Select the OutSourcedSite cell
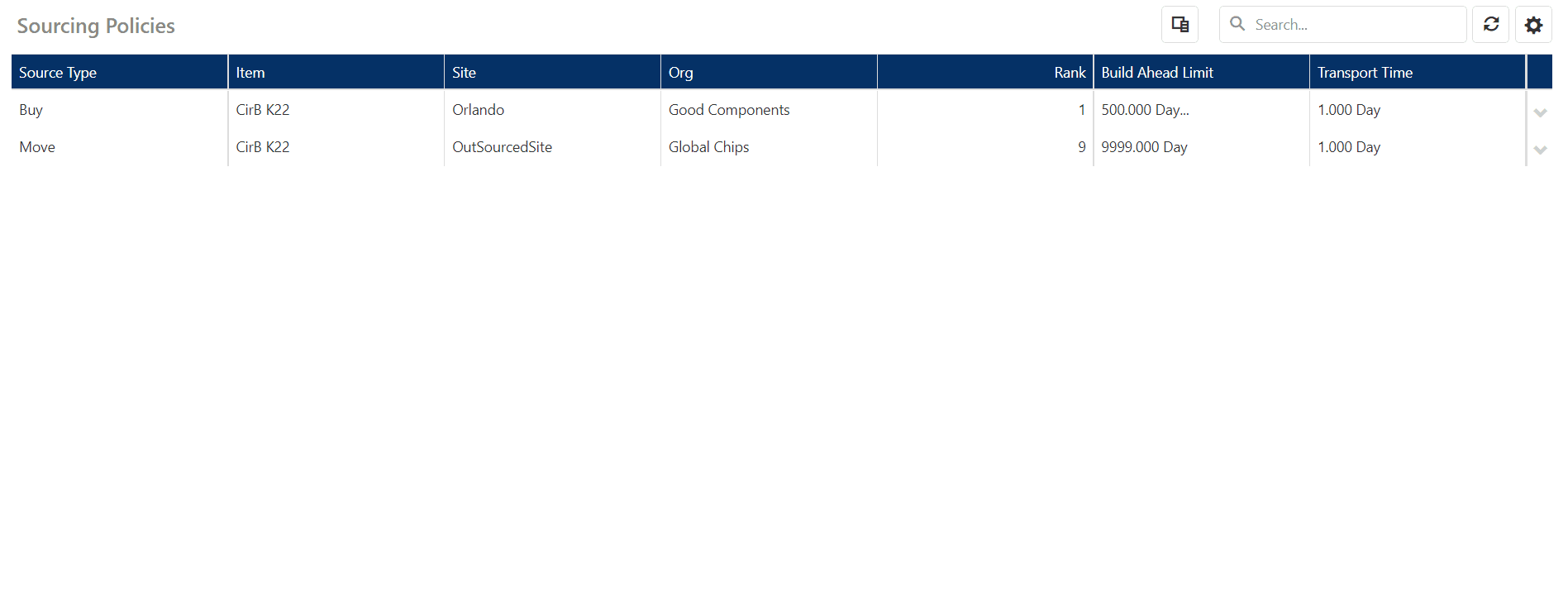 point(552,147)
